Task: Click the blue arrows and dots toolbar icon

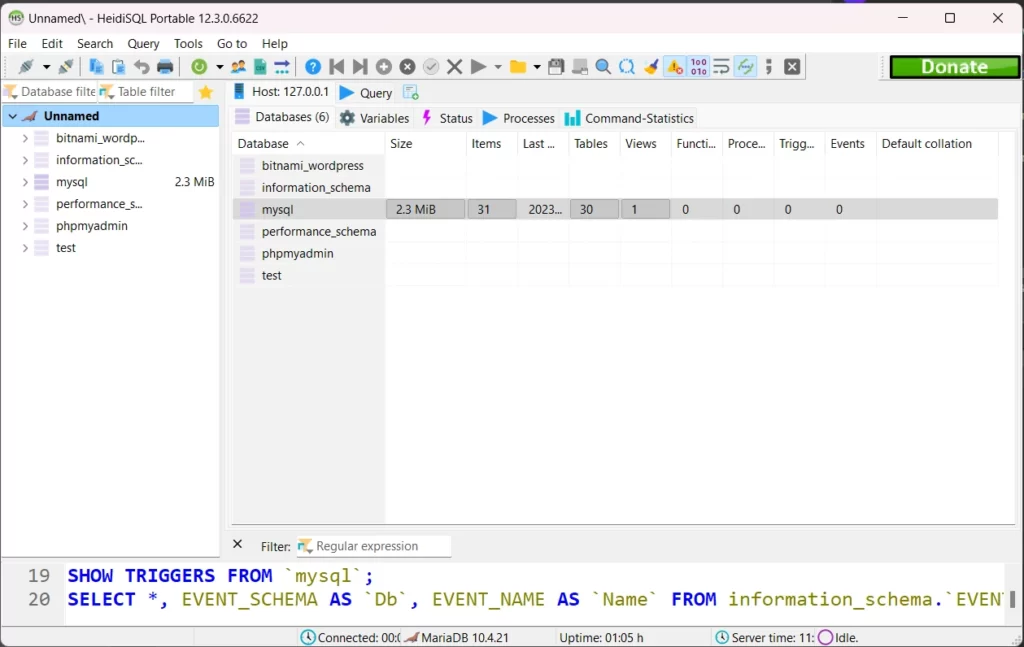Action: [282, 67]
